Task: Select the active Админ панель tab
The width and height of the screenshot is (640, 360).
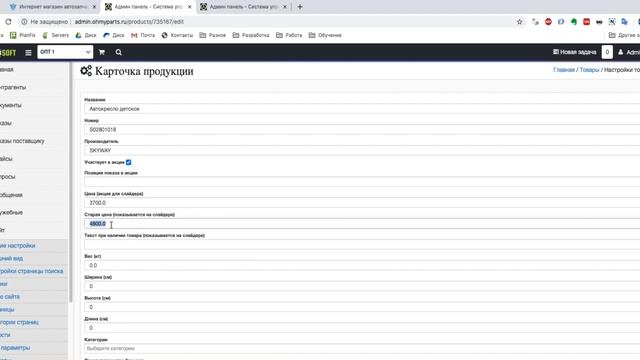Action: pos(148,7)
